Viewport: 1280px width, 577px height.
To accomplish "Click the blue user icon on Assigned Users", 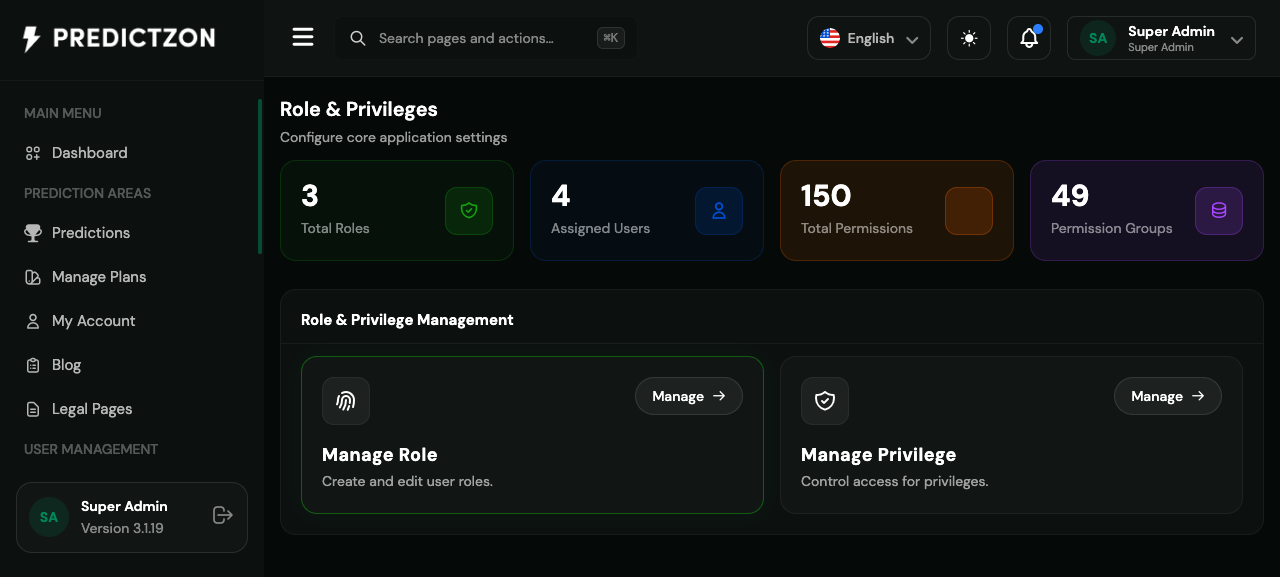I will click(719, 211).
